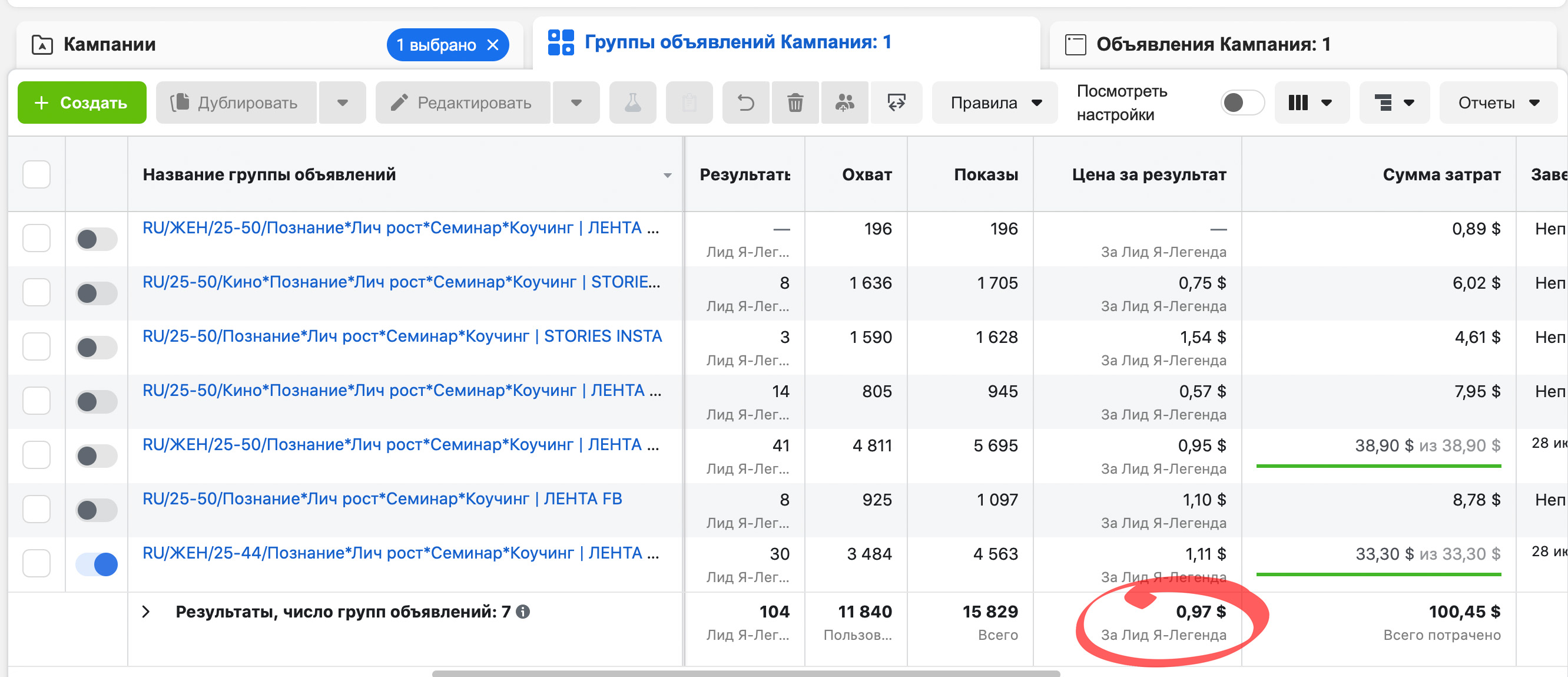Click the Кампании folder icon
The image size is (1568, 677).
tap(42, 44)
